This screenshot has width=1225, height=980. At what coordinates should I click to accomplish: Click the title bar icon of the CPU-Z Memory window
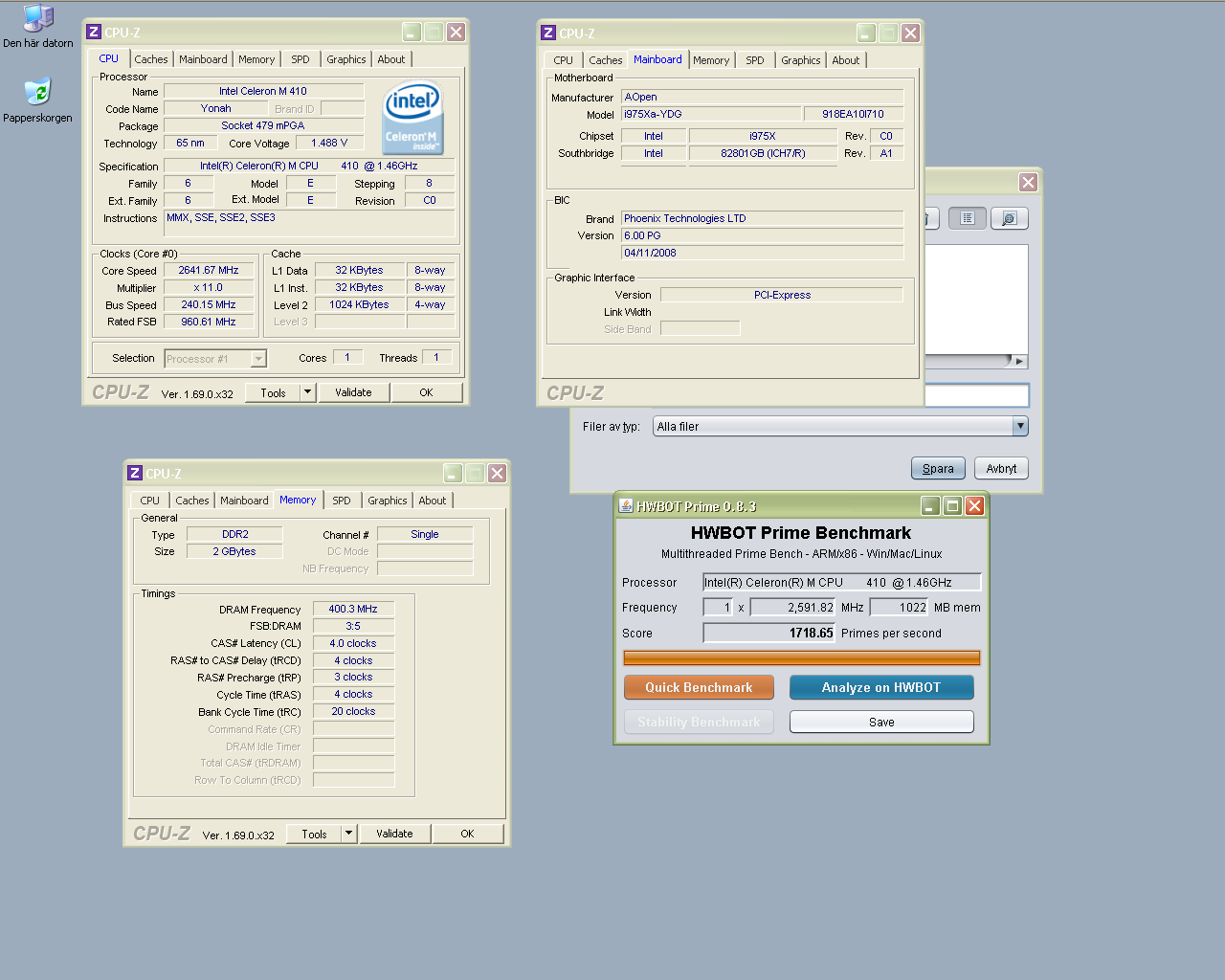135,473
